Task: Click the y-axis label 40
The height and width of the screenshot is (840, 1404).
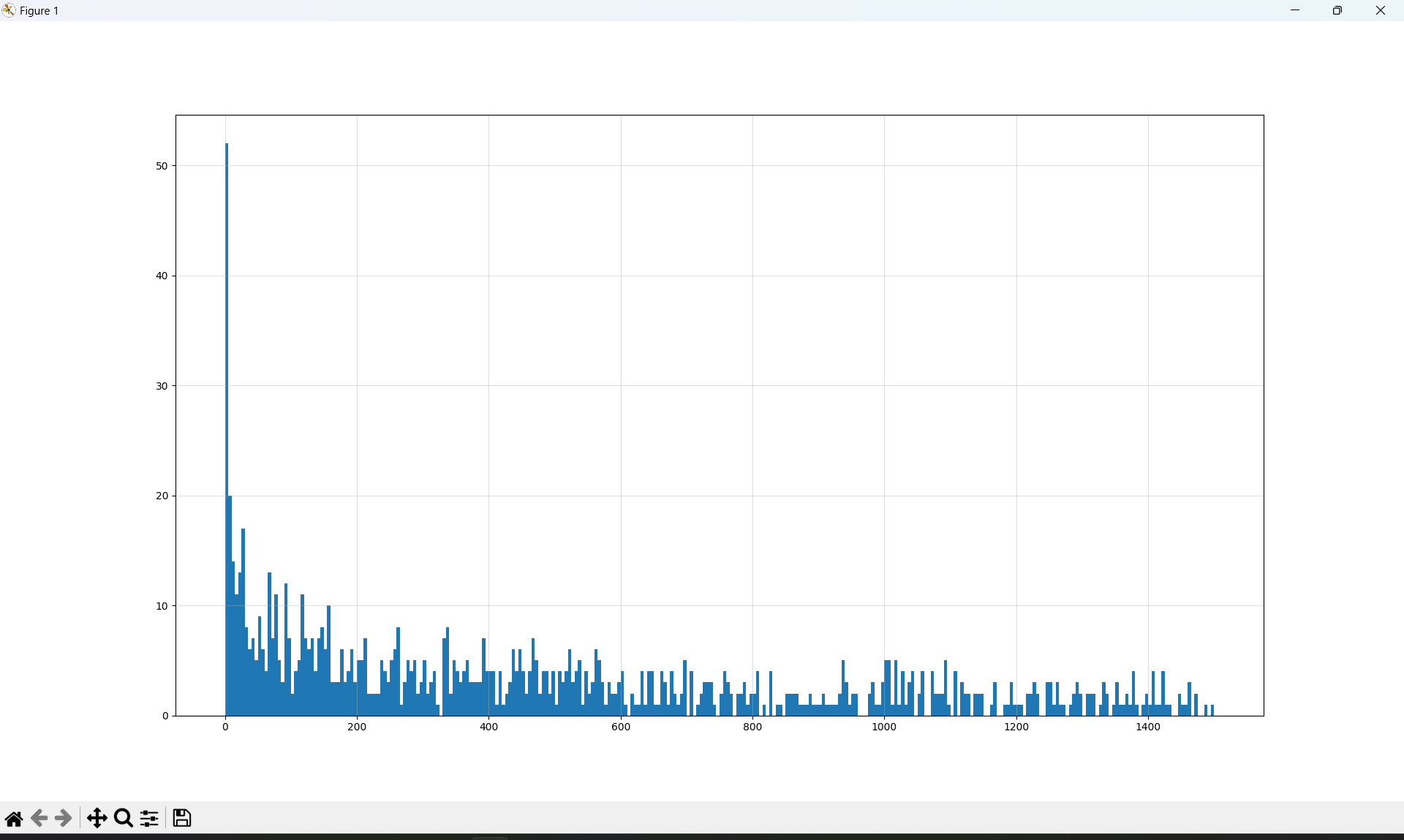Action: coord(162,276)
